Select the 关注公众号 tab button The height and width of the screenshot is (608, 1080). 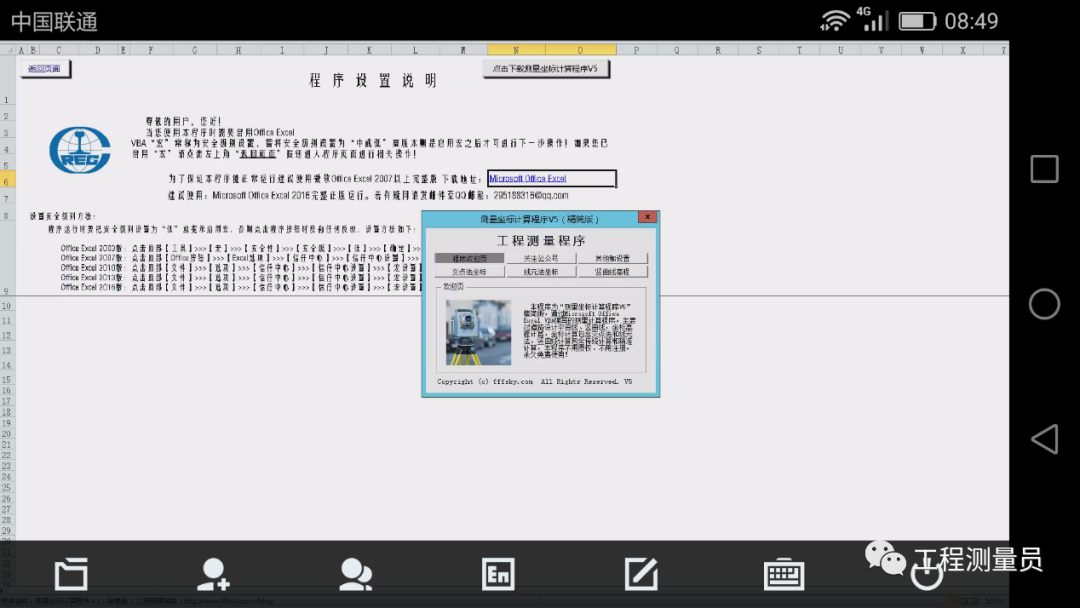(541, 258)
